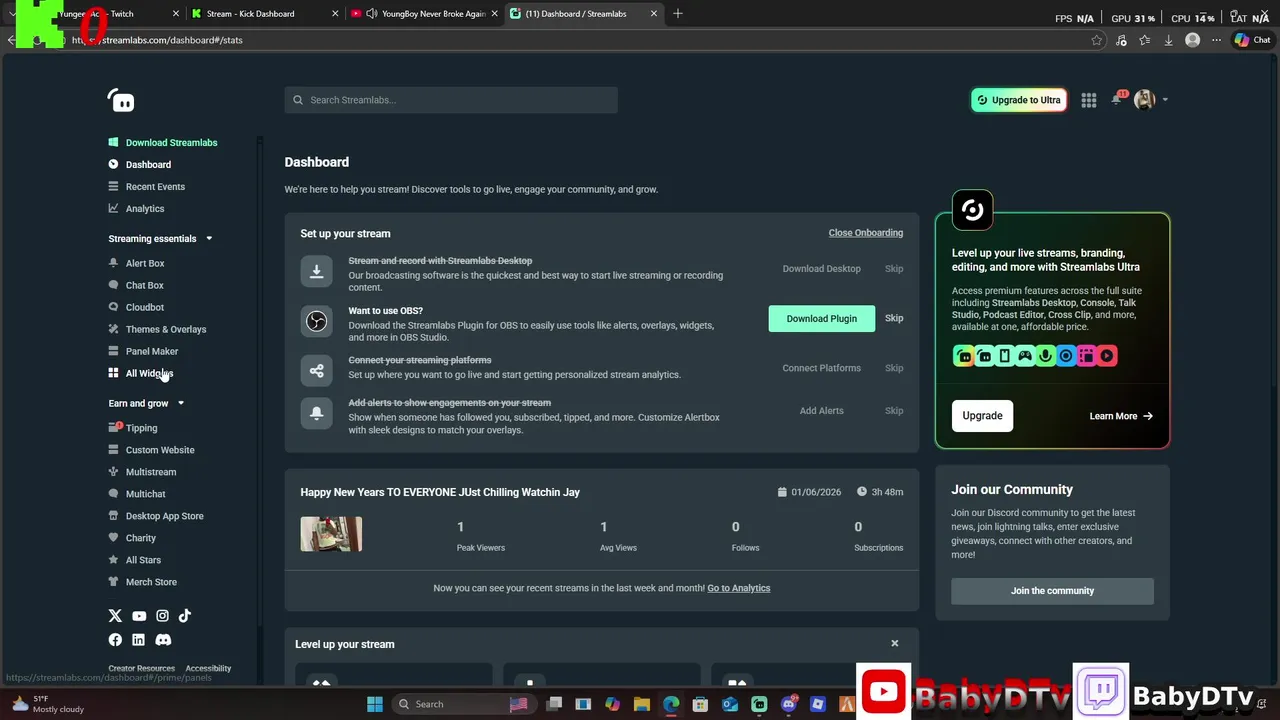Close the Level up your stream section
1280x720 pixels.
coord(895,644)
